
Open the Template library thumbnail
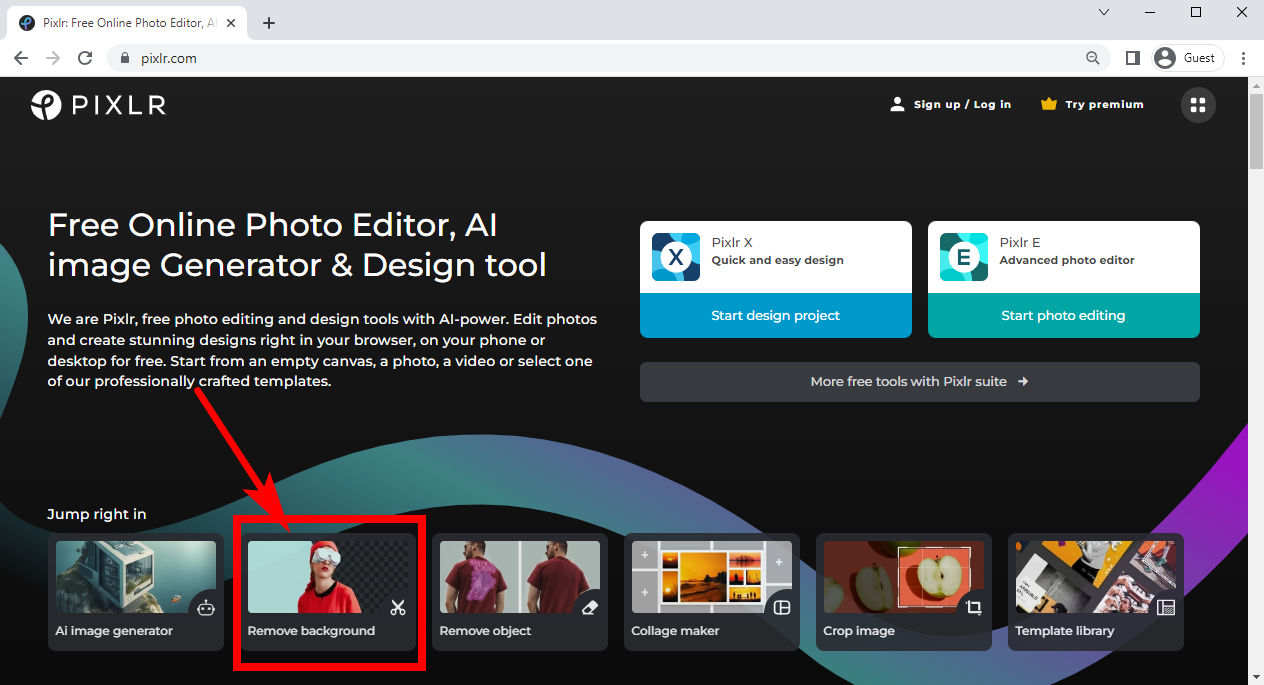pyautogui.click(x=1095, y=578)
